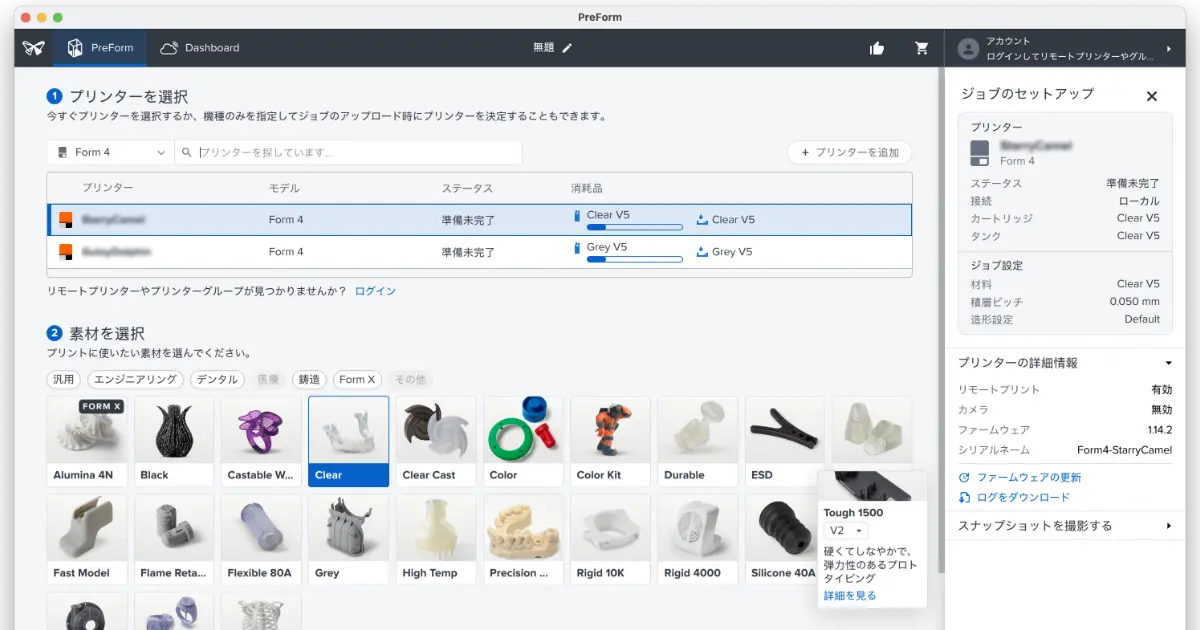1200x630 pixels.
Task: Click the プリンターを追加 button
Action: tap(849, 152)
